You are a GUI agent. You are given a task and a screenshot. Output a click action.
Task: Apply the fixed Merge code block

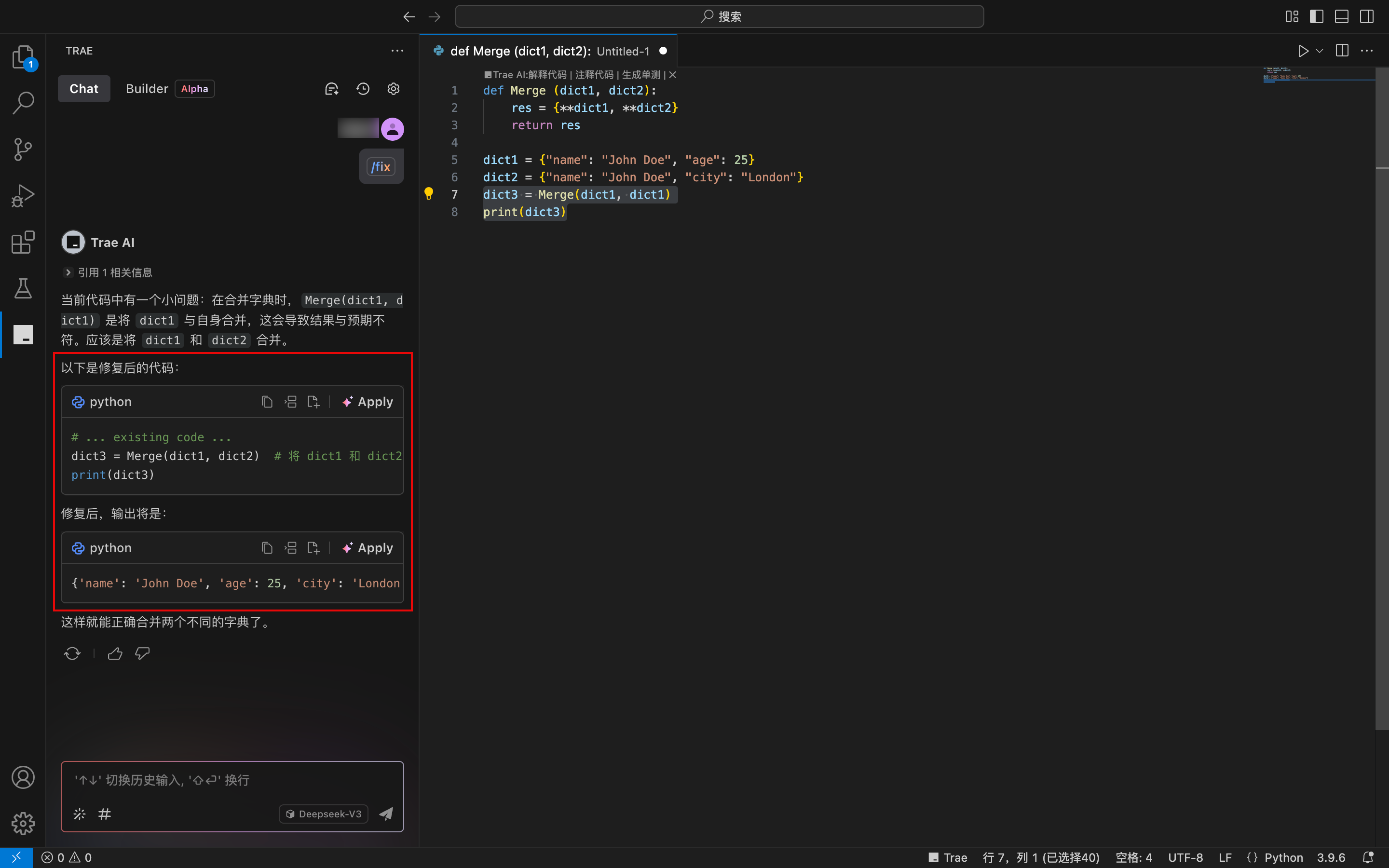click(x=368, y=402)
